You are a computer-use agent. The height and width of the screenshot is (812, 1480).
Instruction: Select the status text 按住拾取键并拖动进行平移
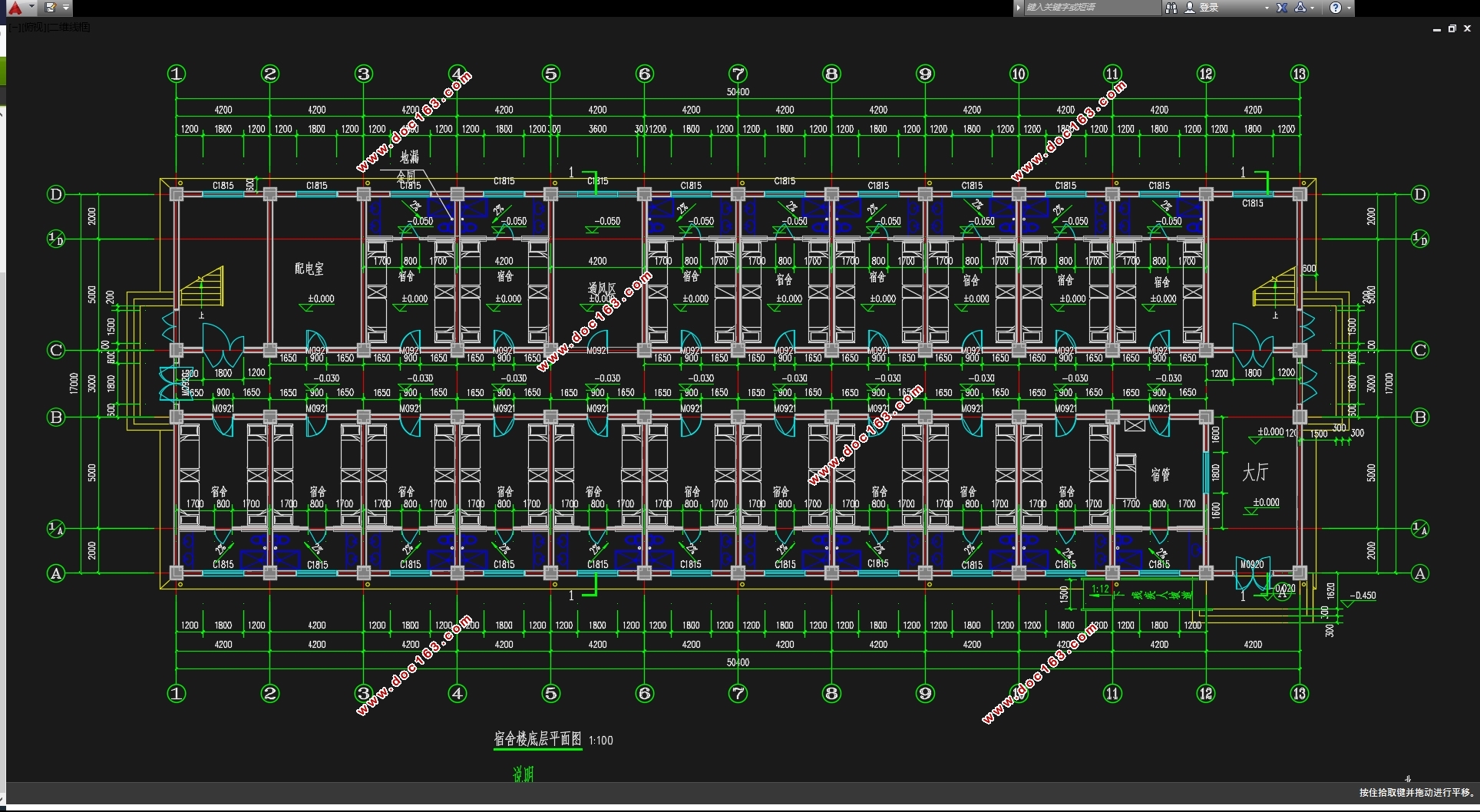click(x=1417, y=793)
